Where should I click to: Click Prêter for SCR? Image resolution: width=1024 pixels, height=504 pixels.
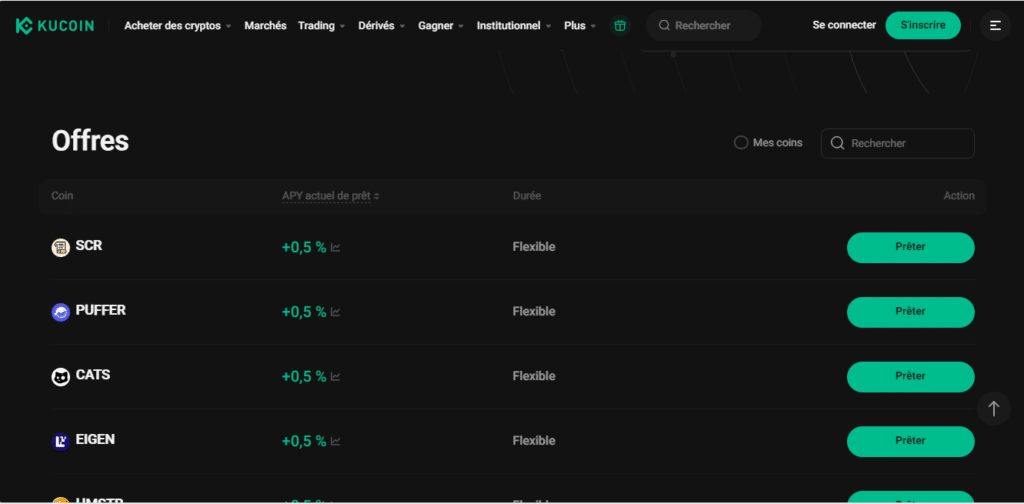pyautogui.click(x=910, y=247)
